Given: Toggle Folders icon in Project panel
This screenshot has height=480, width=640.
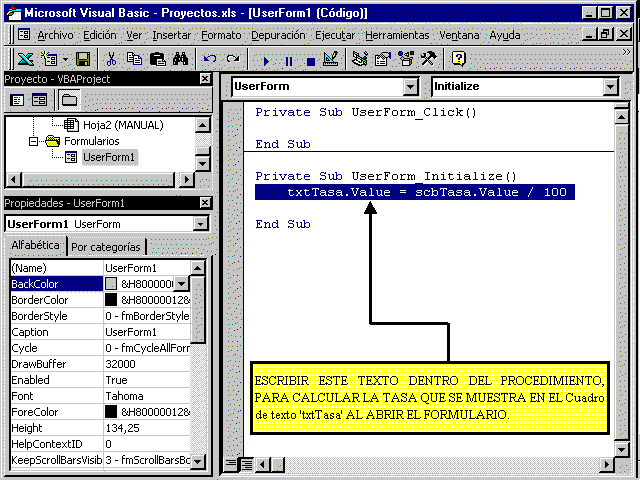Looking at the screenshot, I should pyautogui.click(x=69, y=100).
